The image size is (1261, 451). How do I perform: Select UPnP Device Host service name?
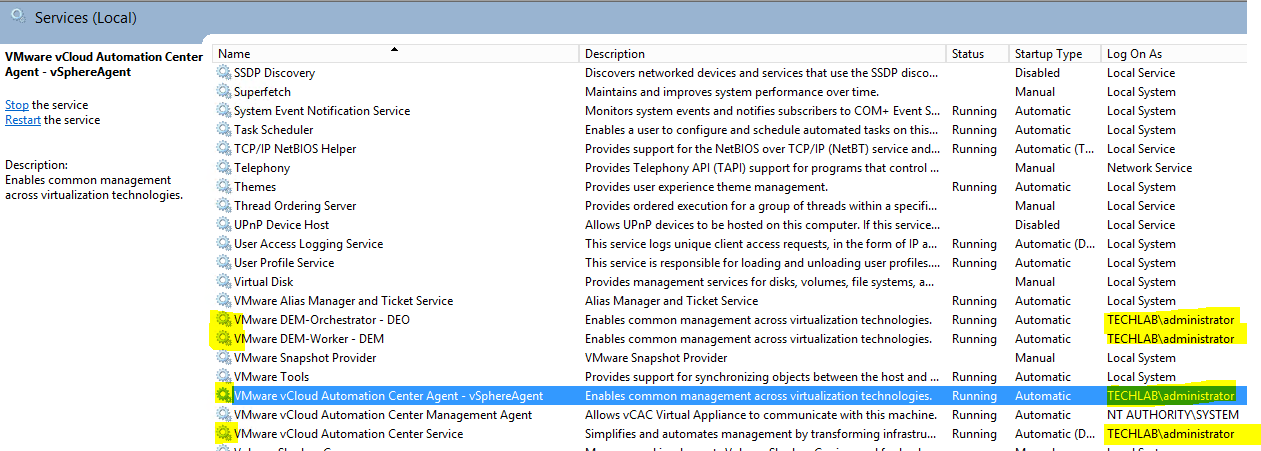282,225
